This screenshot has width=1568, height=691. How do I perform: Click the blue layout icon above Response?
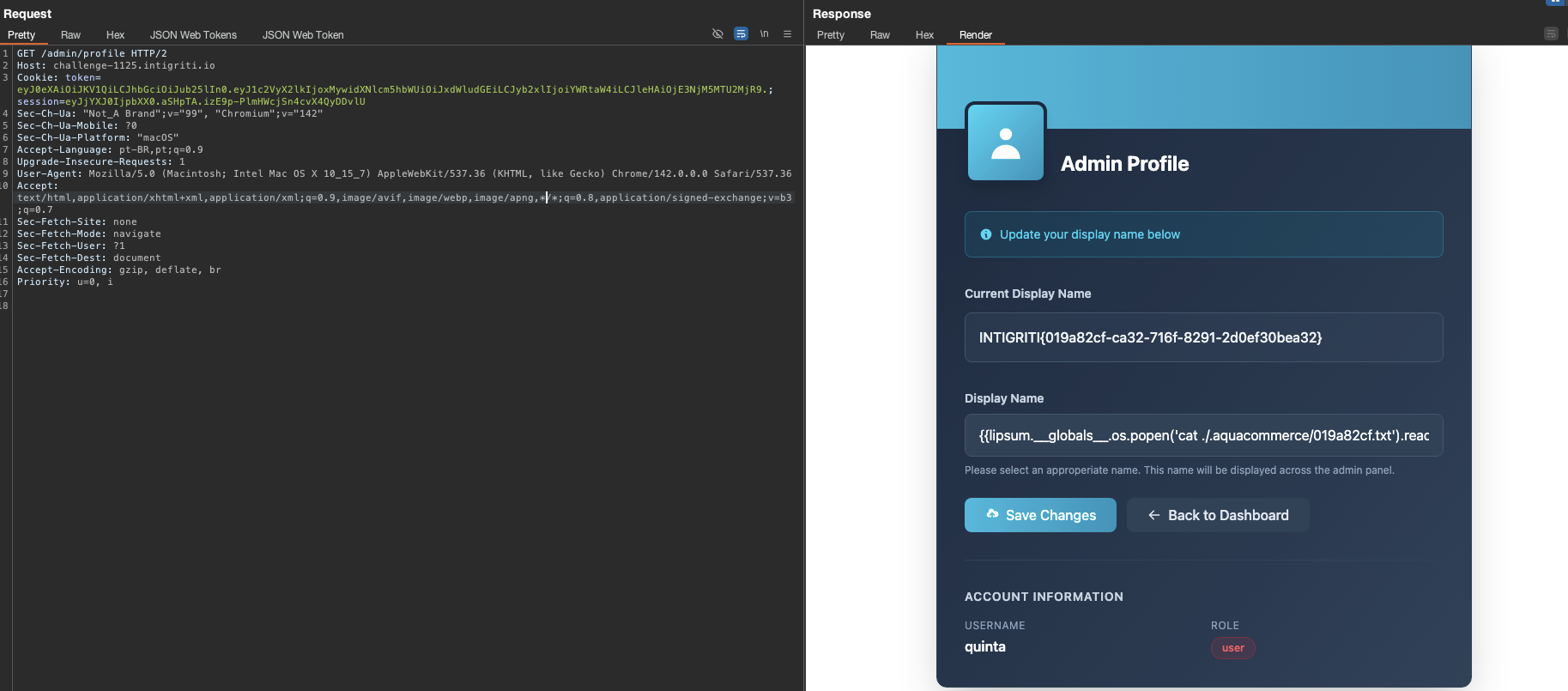1555,3
